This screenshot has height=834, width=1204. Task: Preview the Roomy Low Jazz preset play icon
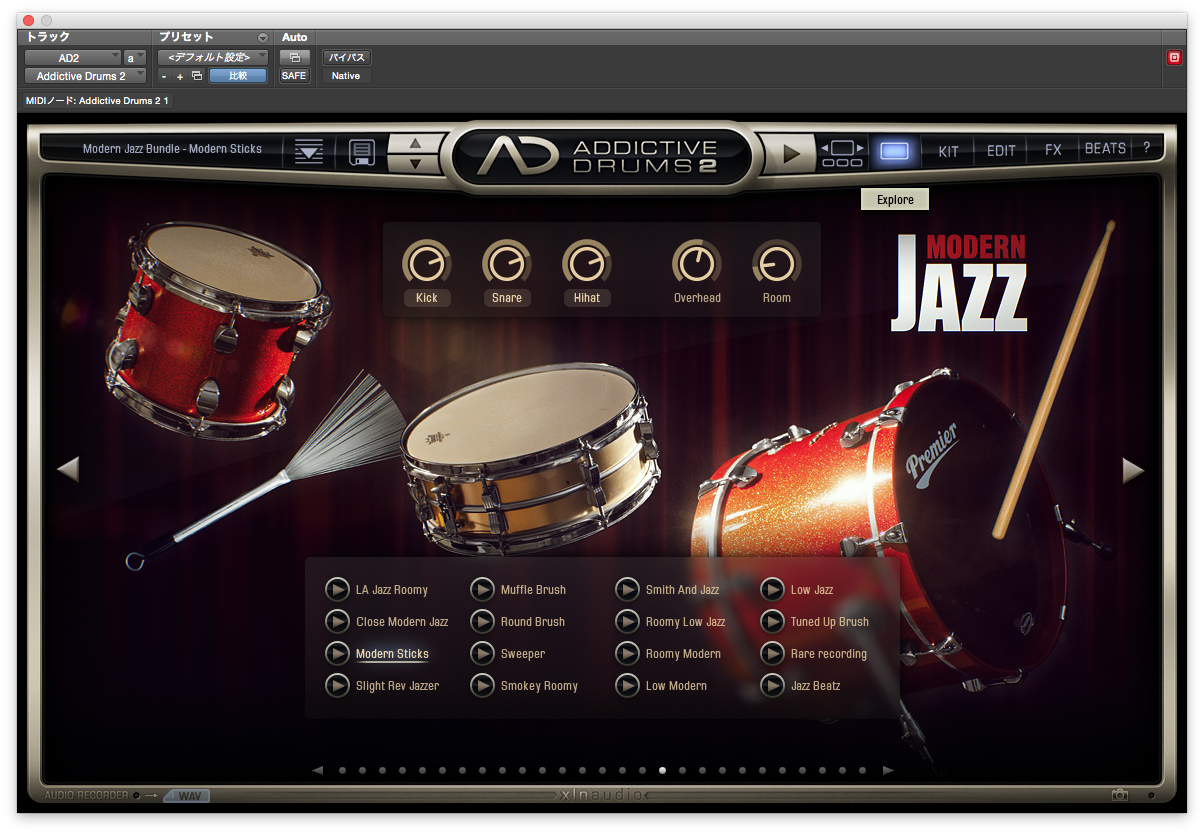click(x=627, y=622)
